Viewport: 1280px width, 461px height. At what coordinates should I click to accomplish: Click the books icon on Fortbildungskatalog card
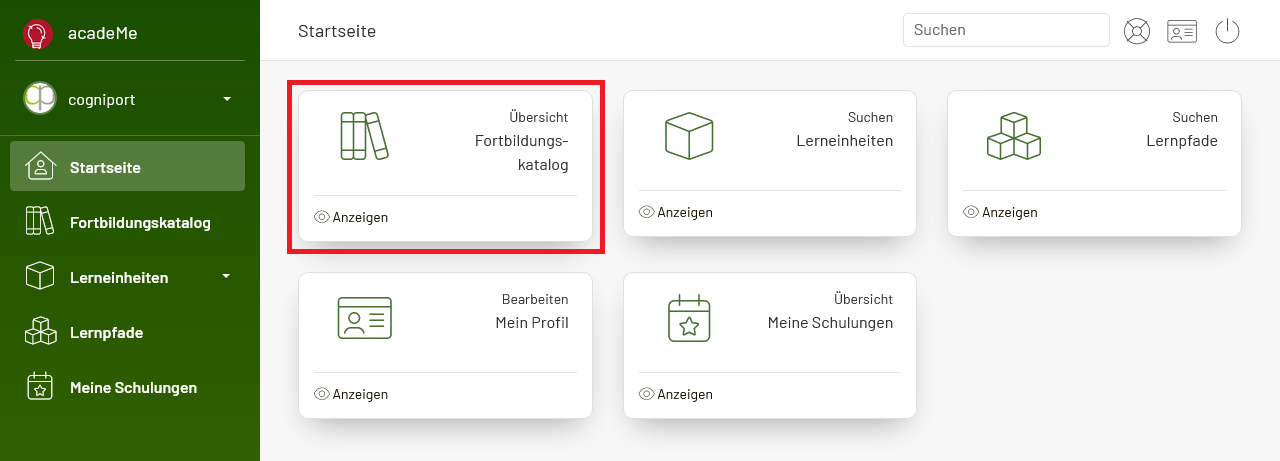(x=364, y=136)
